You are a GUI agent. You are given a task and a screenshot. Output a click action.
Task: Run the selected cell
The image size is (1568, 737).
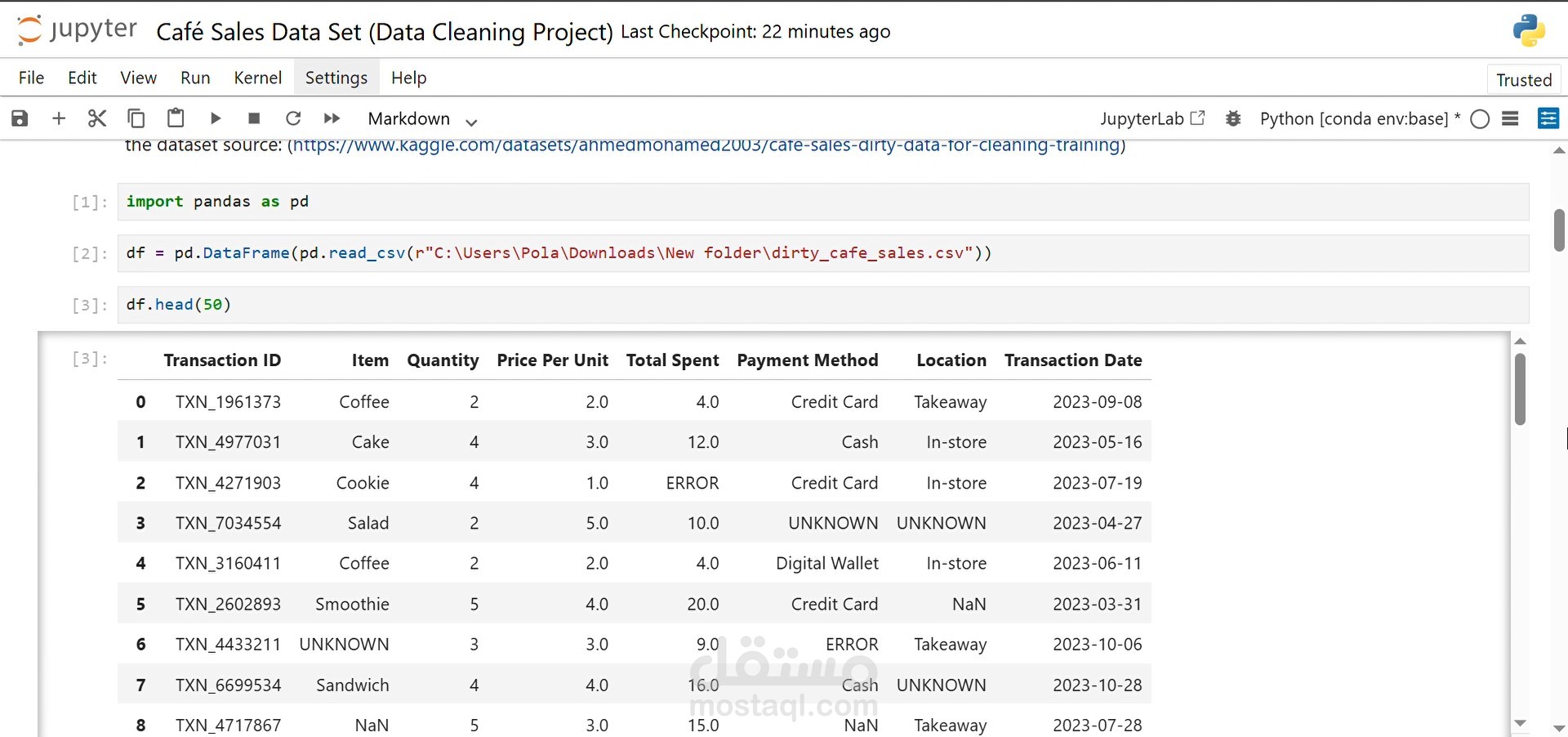(x=215, y=118)
